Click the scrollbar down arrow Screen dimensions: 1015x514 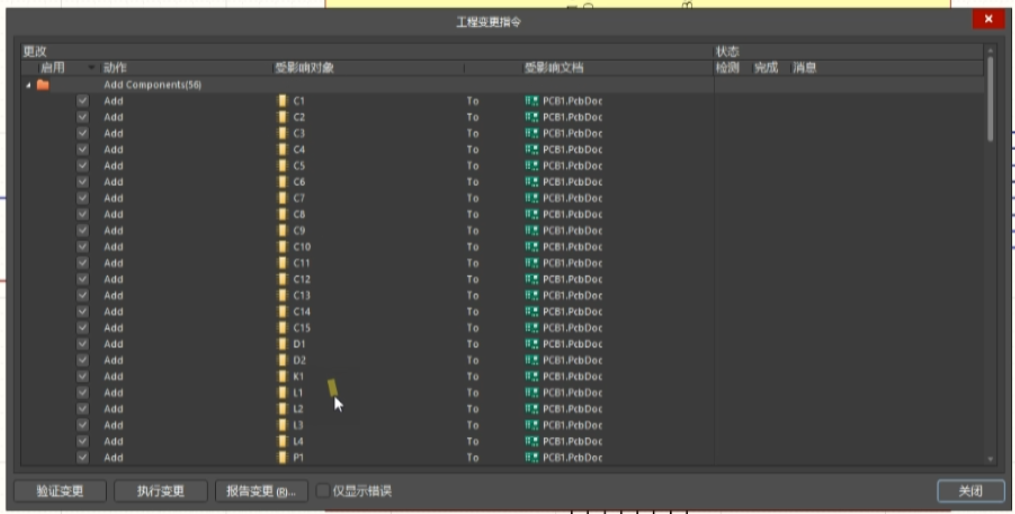(x=990, y=459)
